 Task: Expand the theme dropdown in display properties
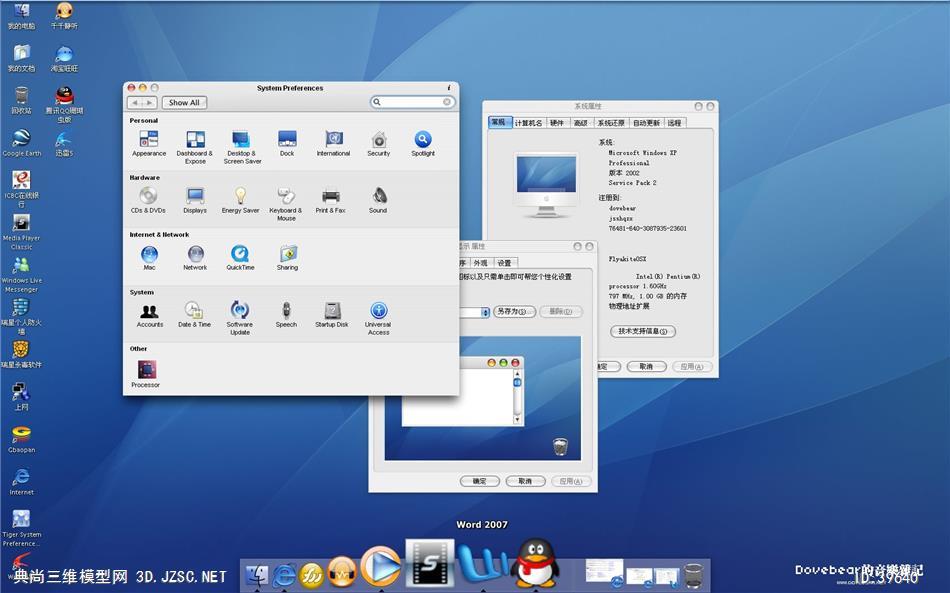click(x=485, y=312)
